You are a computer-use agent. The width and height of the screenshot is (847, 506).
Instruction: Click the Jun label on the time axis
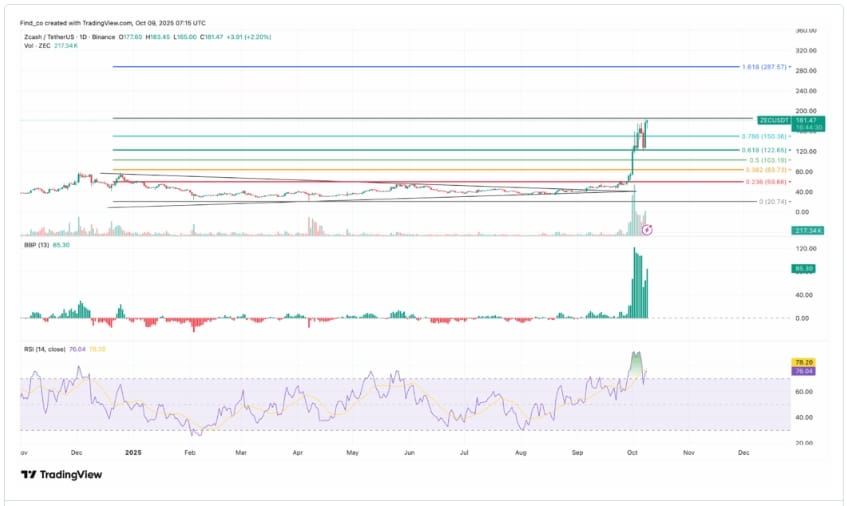click(409, 453)
